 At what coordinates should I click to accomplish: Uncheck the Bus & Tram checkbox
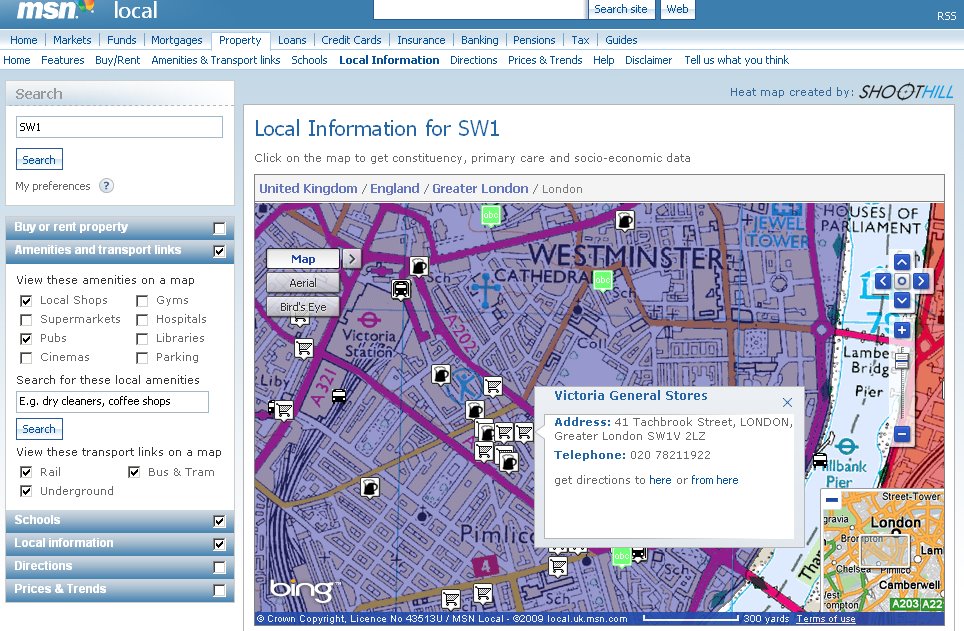[134, 472]
